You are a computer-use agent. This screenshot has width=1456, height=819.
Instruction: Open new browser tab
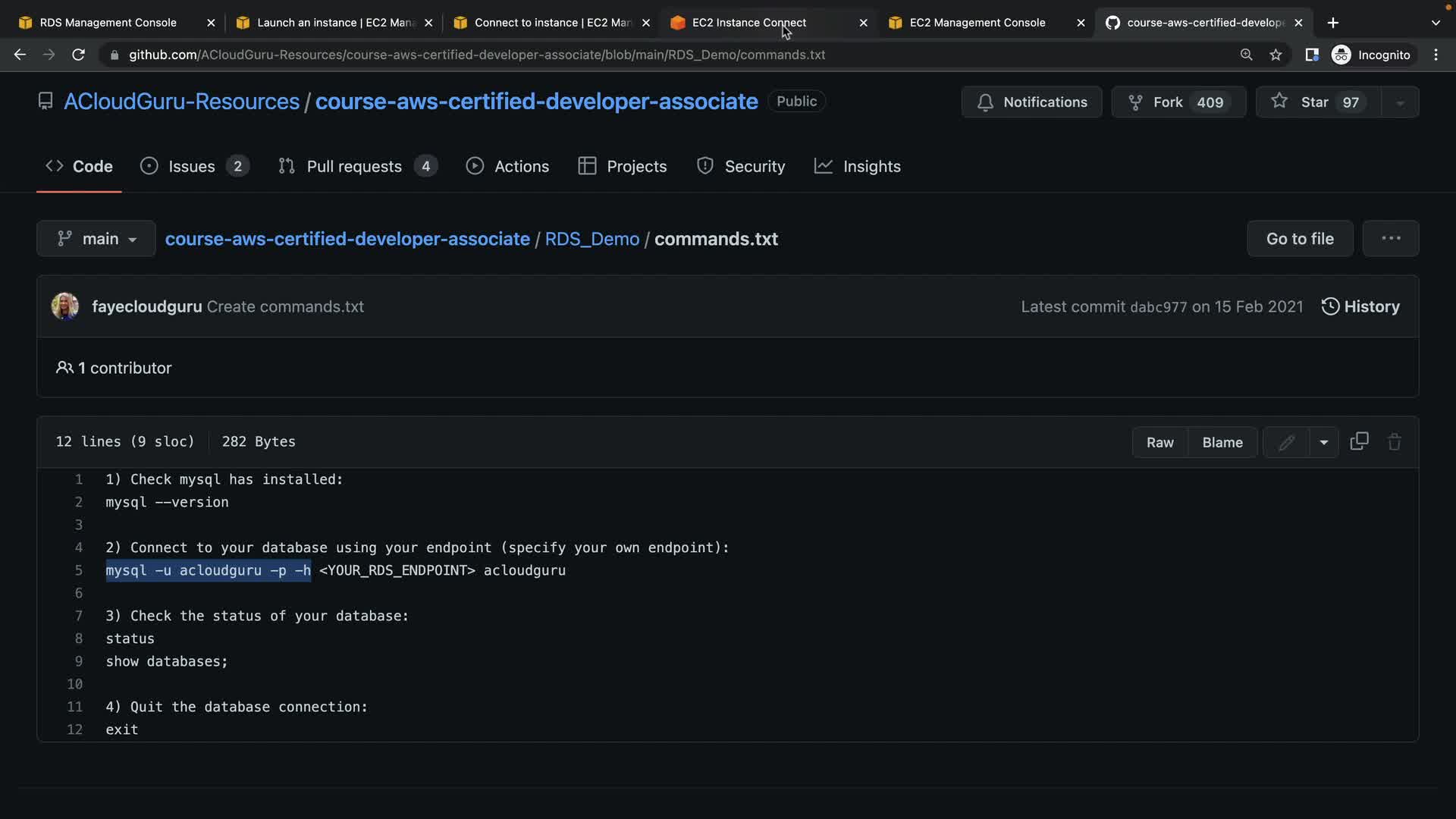tap(1332, 23)
